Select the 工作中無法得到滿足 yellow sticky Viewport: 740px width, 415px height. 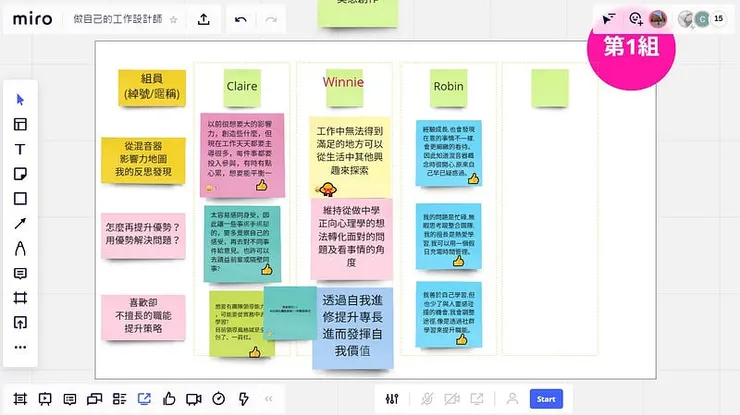(x=350, y=156)
